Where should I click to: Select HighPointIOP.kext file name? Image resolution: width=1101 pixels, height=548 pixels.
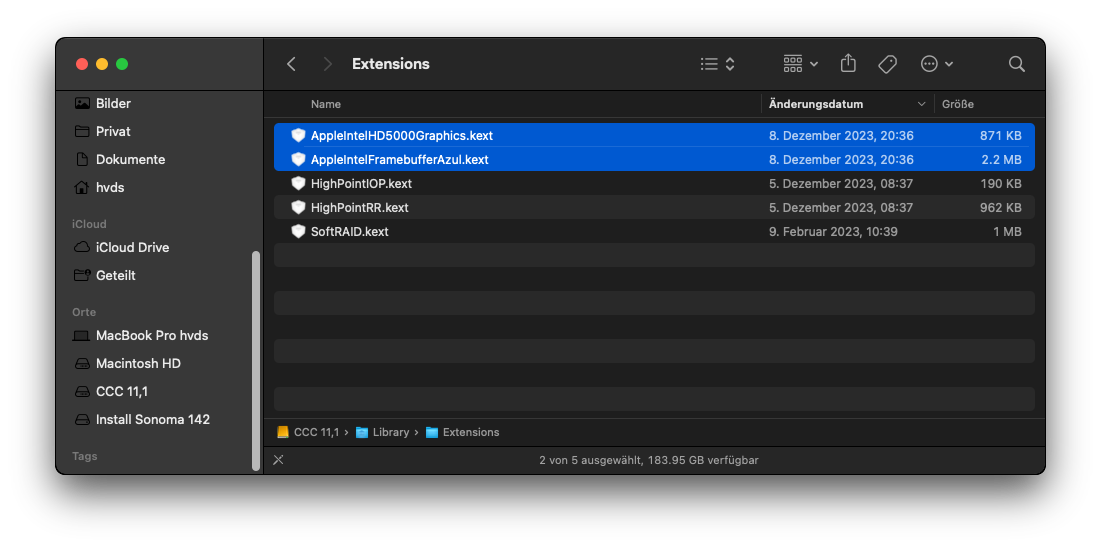tap(361, 183)
